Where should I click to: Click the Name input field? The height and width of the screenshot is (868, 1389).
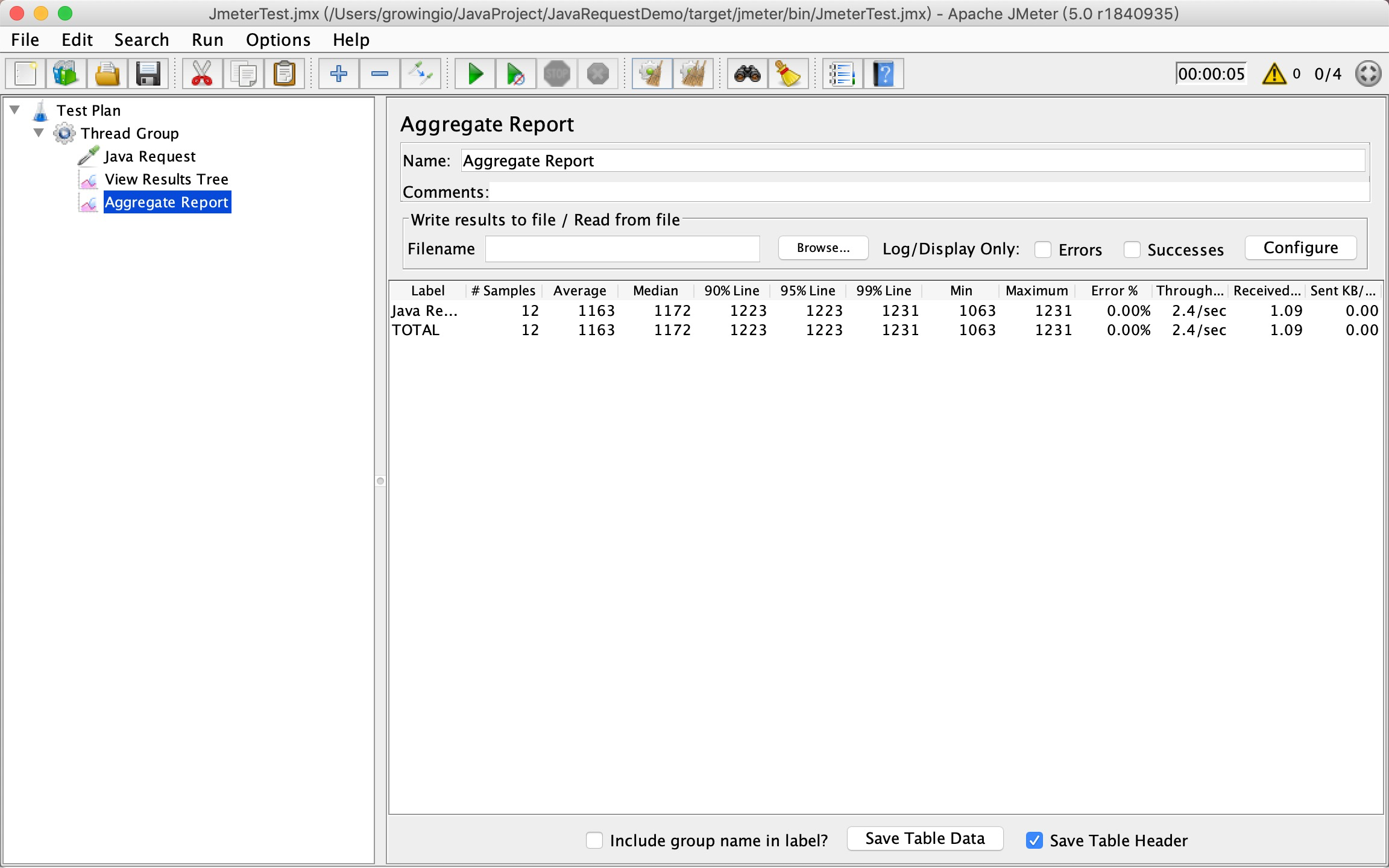coord(913,161)
